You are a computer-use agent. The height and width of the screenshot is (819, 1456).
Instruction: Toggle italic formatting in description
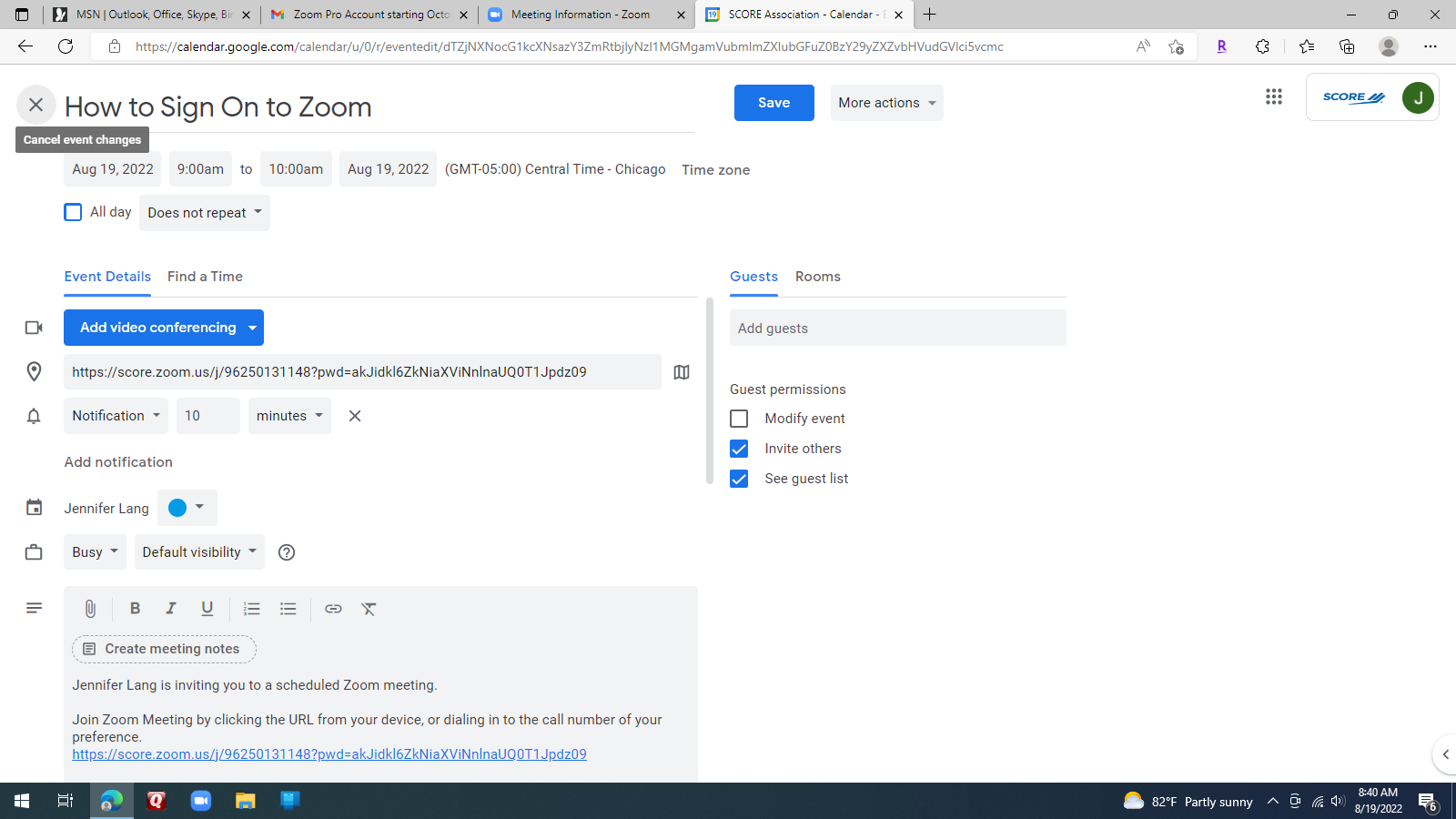(171, 609)
